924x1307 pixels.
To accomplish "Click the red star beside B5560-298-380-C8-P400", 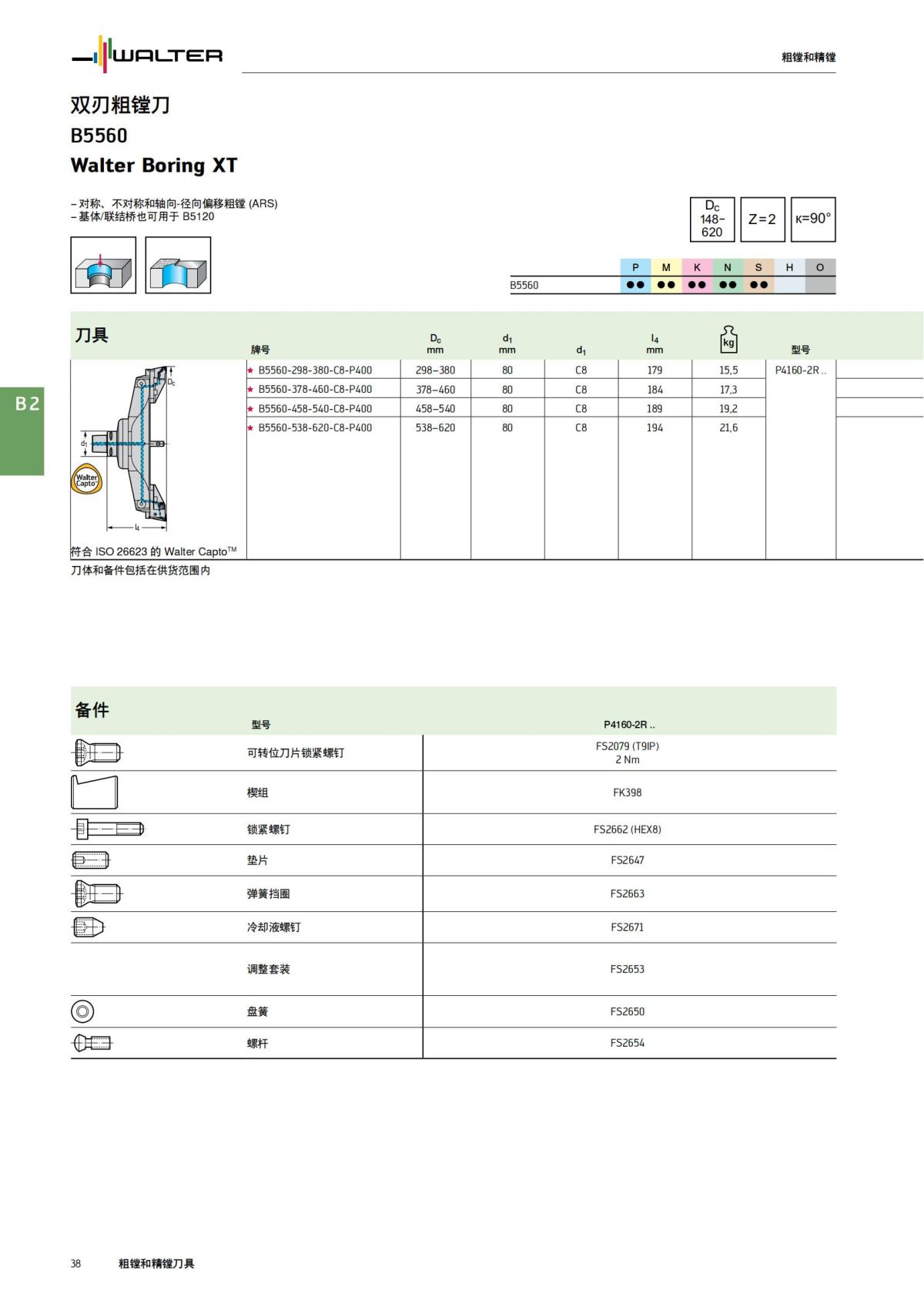I will point(250,370).
